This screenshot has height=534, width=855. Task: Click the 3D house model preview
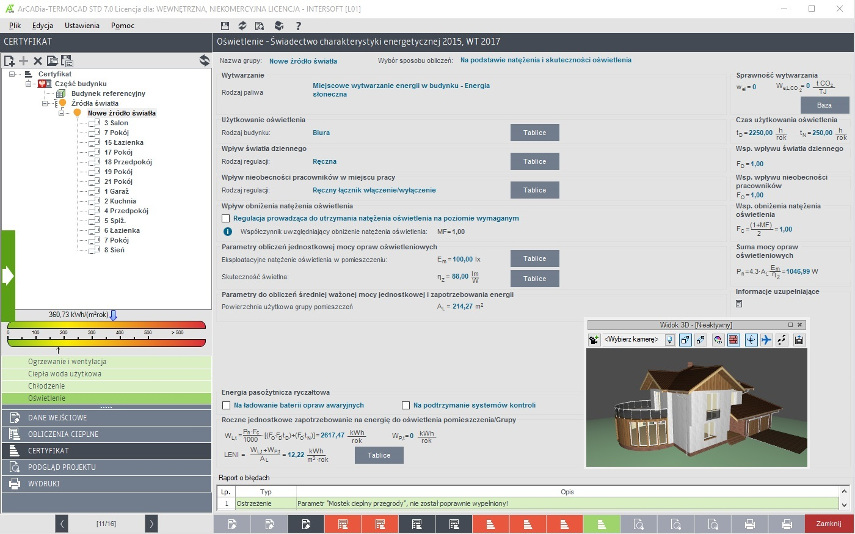696,407
